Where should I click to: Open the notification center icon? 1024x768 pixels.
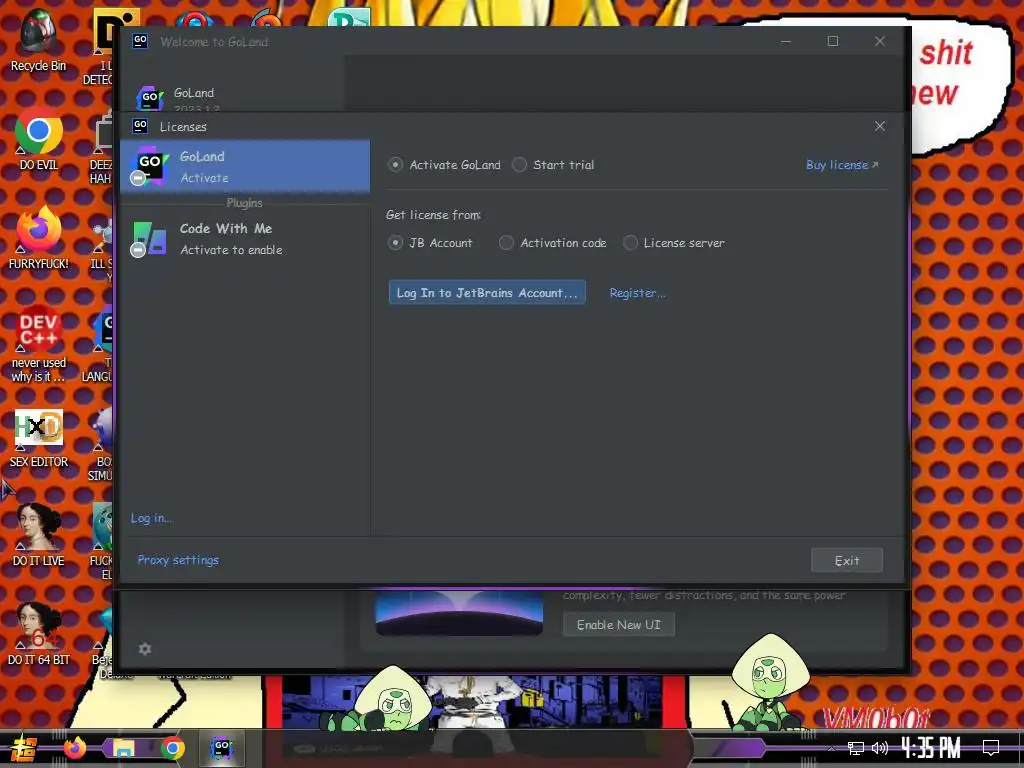(991, 748)
